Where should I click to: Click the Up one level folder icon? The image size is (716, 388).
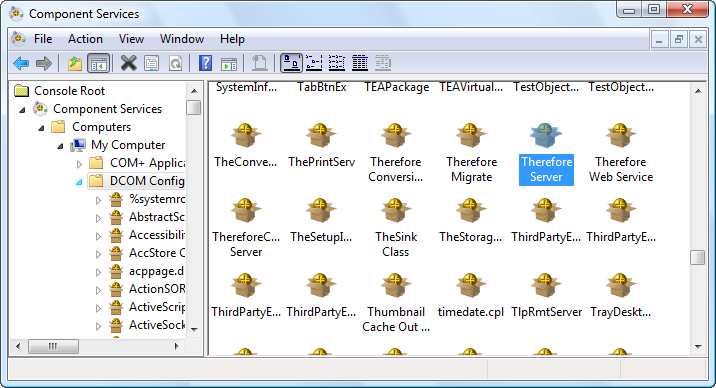[x=74, y=63]
